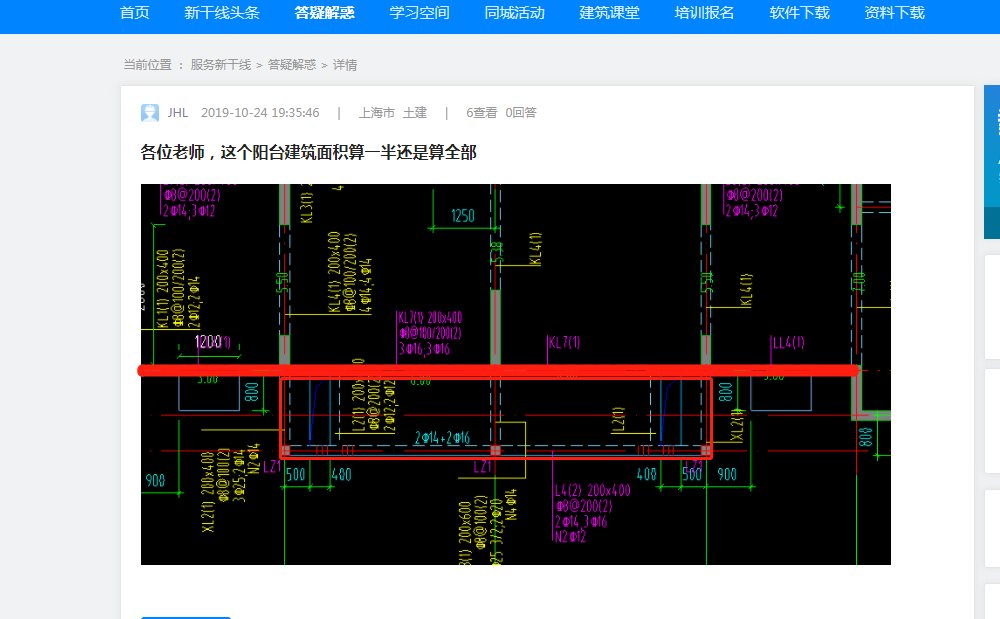Image resolution: width=1000 pixels, height=619 pixels.
Task: Open the 建筑课堂 navigation item
Action: click(610, 13)
